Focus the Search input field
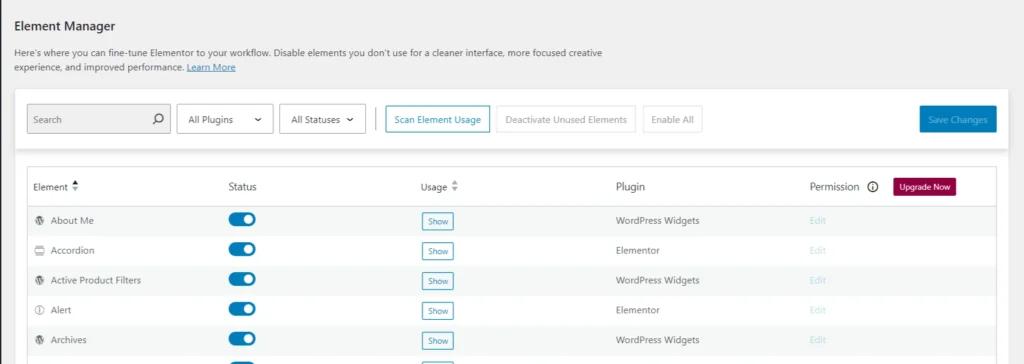This screenshot has width=1024, height=364. click(x=99, y=120)
